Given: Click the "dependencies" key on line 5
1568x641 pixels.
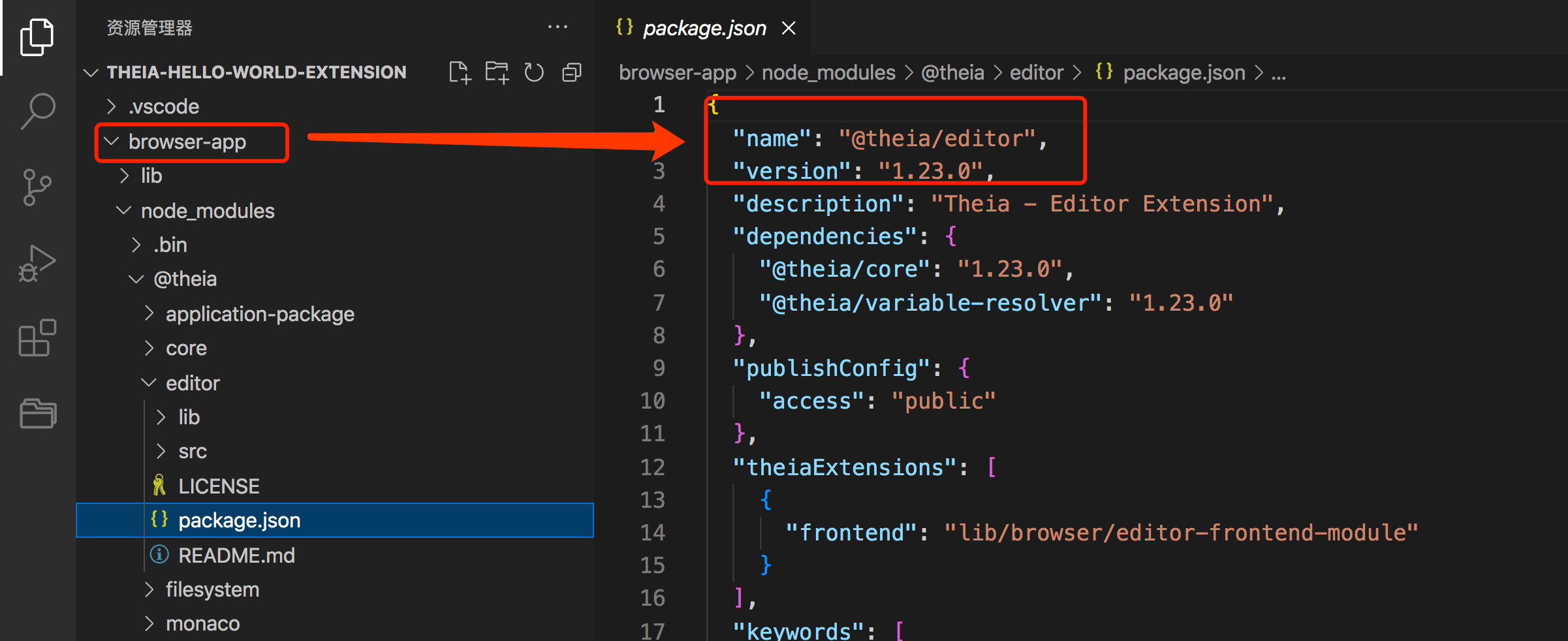Looking at the screenshot, I should point(824,236).
